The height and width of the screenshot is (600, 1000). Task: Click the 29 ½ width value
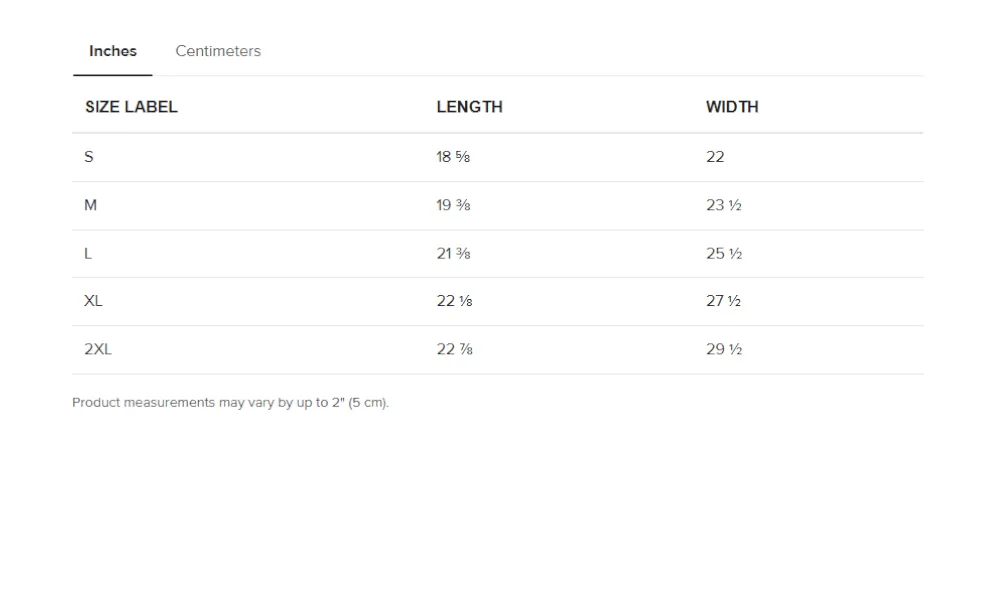click(x=723, y=349)
